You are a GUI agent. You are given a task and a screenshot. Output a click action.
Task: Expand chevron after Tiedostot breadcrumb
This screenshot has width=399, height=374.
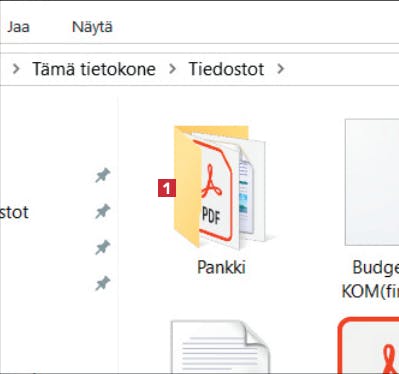(281, 69)
